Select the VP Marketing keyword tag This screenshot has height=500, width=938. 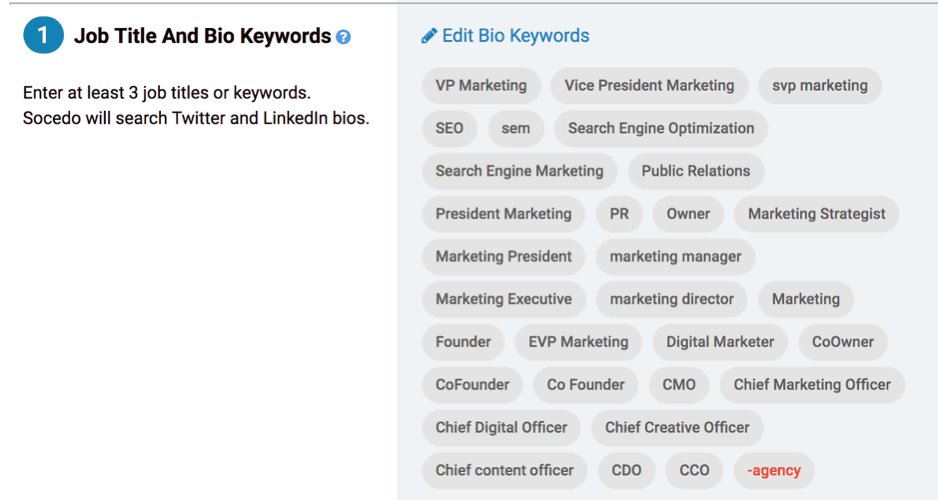click(x=481, y=86)
